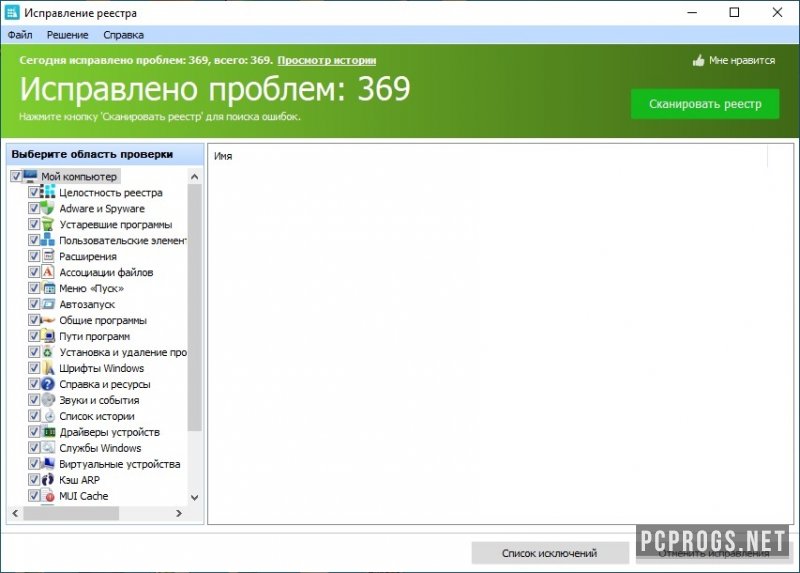Click the Справка и ресурсы question icon
800x573 pixels.
tap(48, 385)
